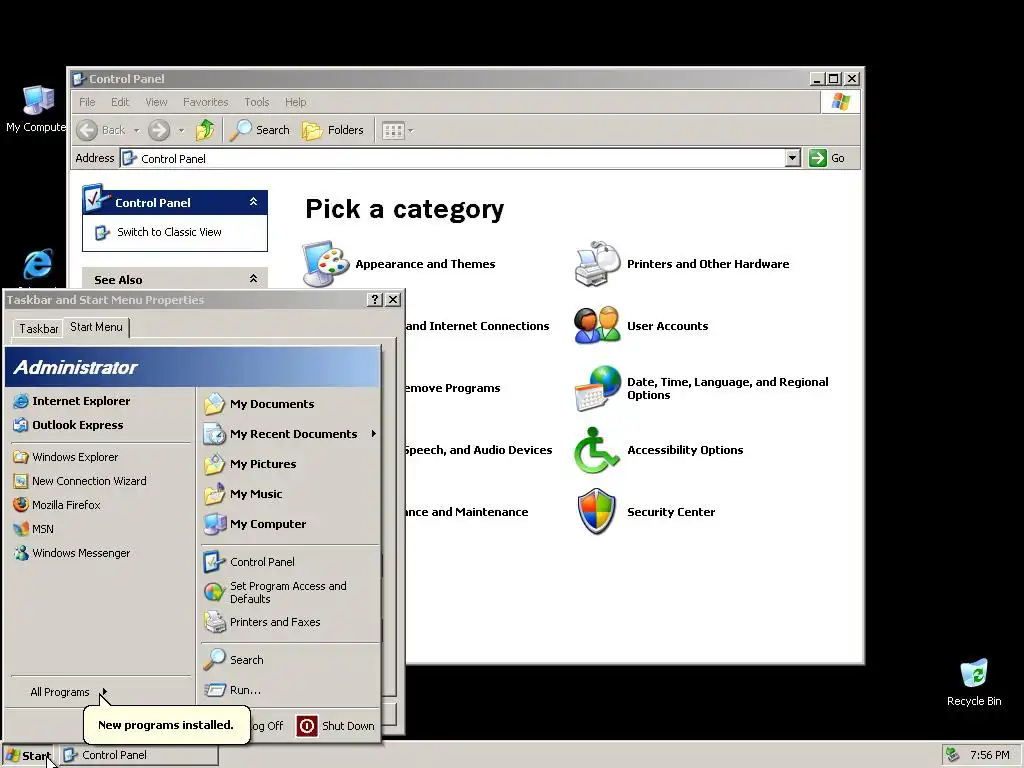
Task: Click Search in the Start menu
Action: coord(233,660)
